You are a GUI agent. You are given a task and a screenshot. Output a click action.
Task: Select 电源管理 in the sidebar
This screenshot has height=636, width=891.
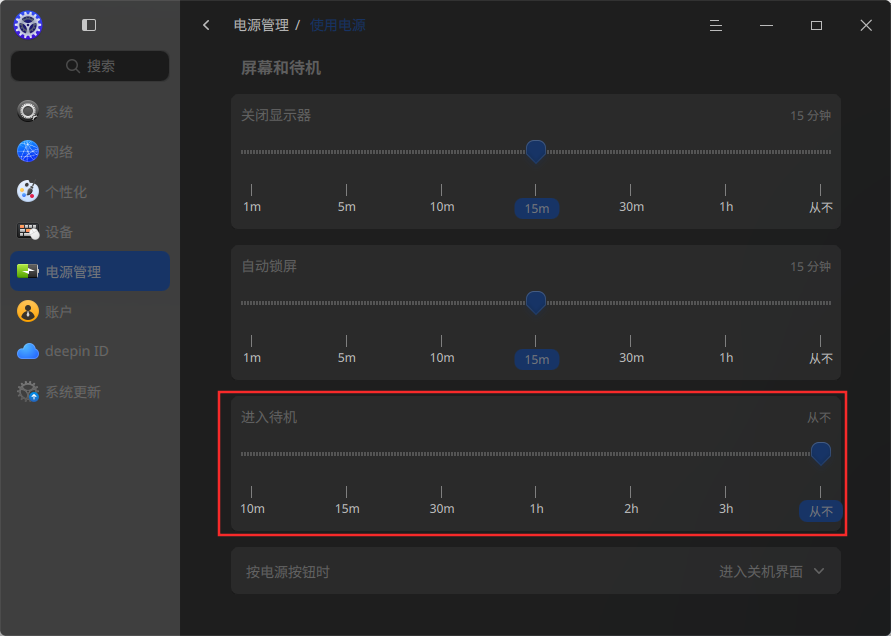coord(90,271)
